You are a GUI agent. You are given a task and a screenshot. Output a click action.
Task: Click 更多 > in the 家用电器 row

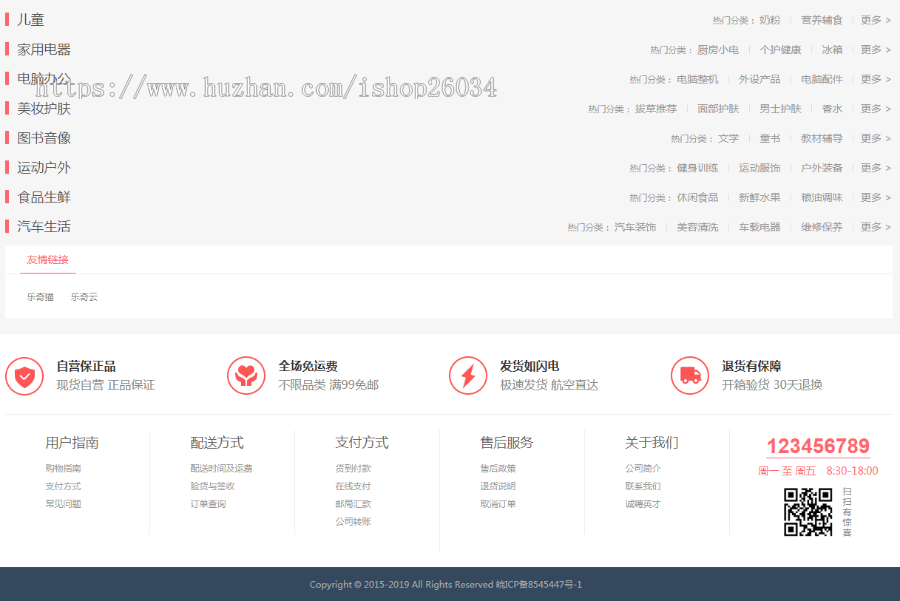[876, 49]
